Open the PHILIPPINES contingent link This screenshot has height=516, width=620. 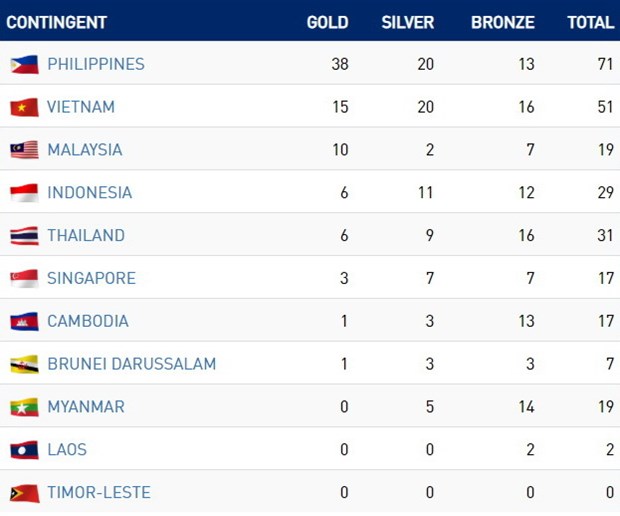point(96,64)
